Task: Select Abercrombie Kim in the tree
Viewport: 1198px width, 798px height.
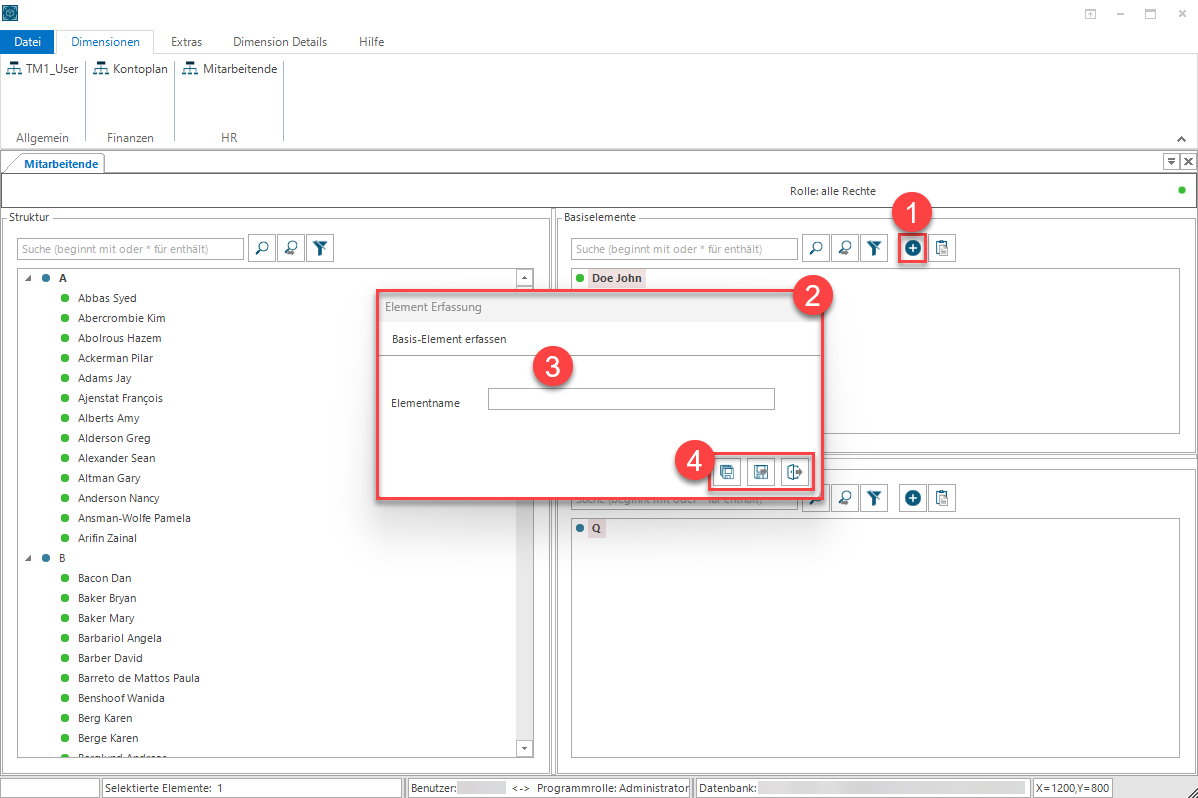Action: tap(121, 318)
